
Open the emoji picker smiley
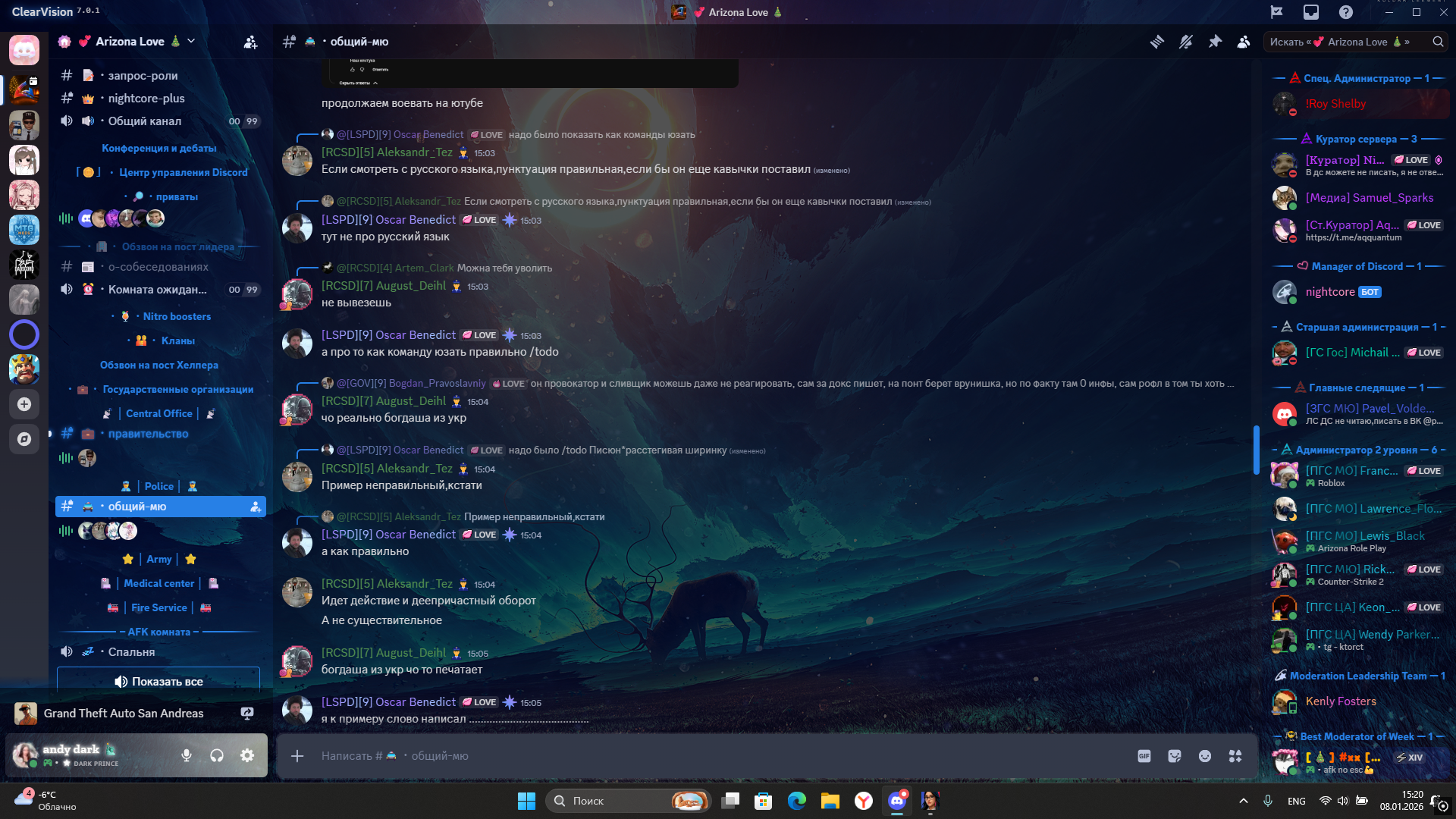coord(1205,756)
